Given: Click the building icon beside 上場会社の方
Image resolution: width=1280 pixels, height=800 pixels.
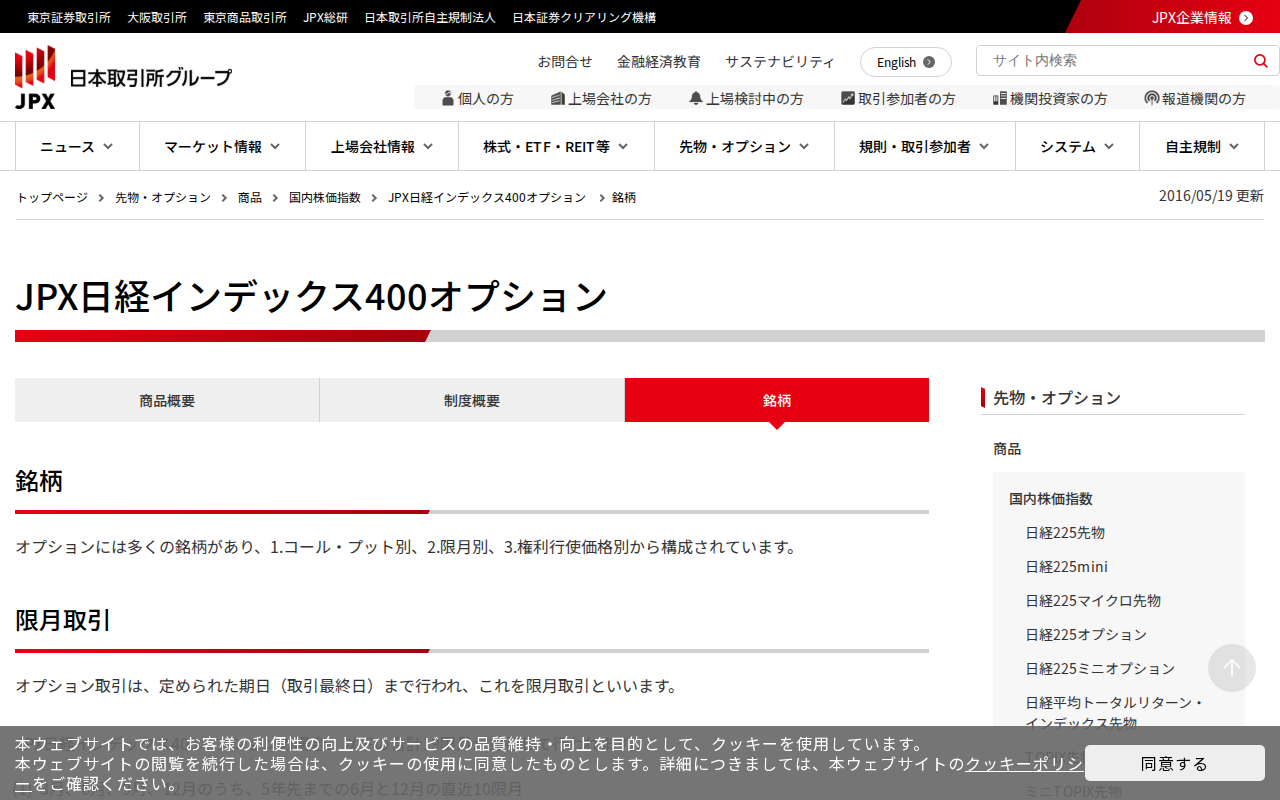Looking at the screenshot, I should click(558, 98).
